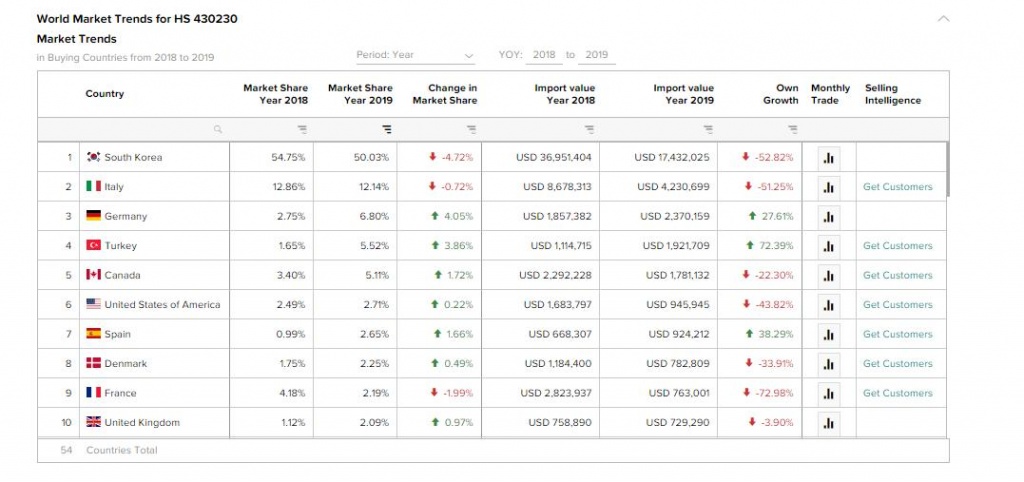The height and width of the screenshot is (482, 1024).
Task: Collapse the World Market Trends panel chevron
Action: pos(944,19)
